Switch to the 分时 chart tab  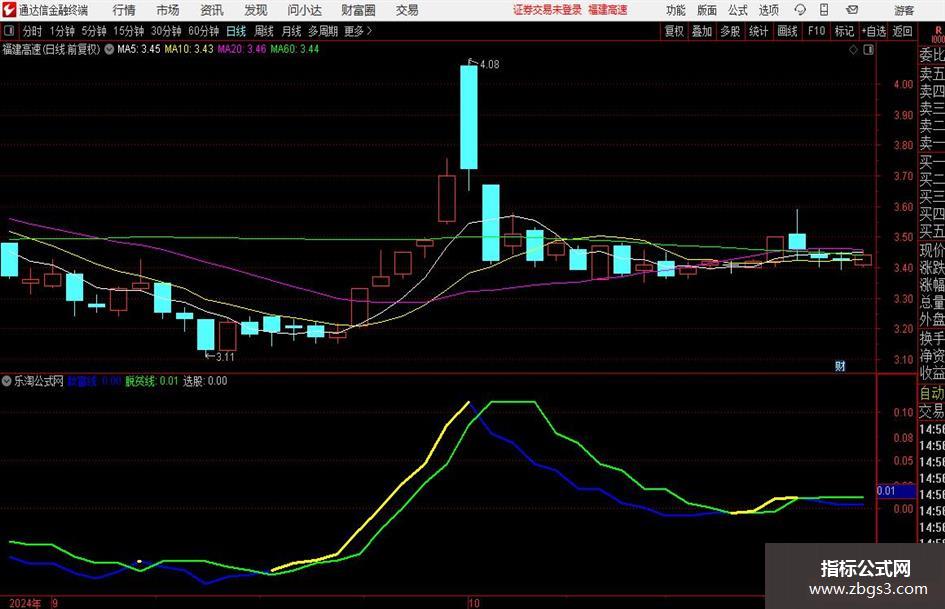[x=32, y=31]
